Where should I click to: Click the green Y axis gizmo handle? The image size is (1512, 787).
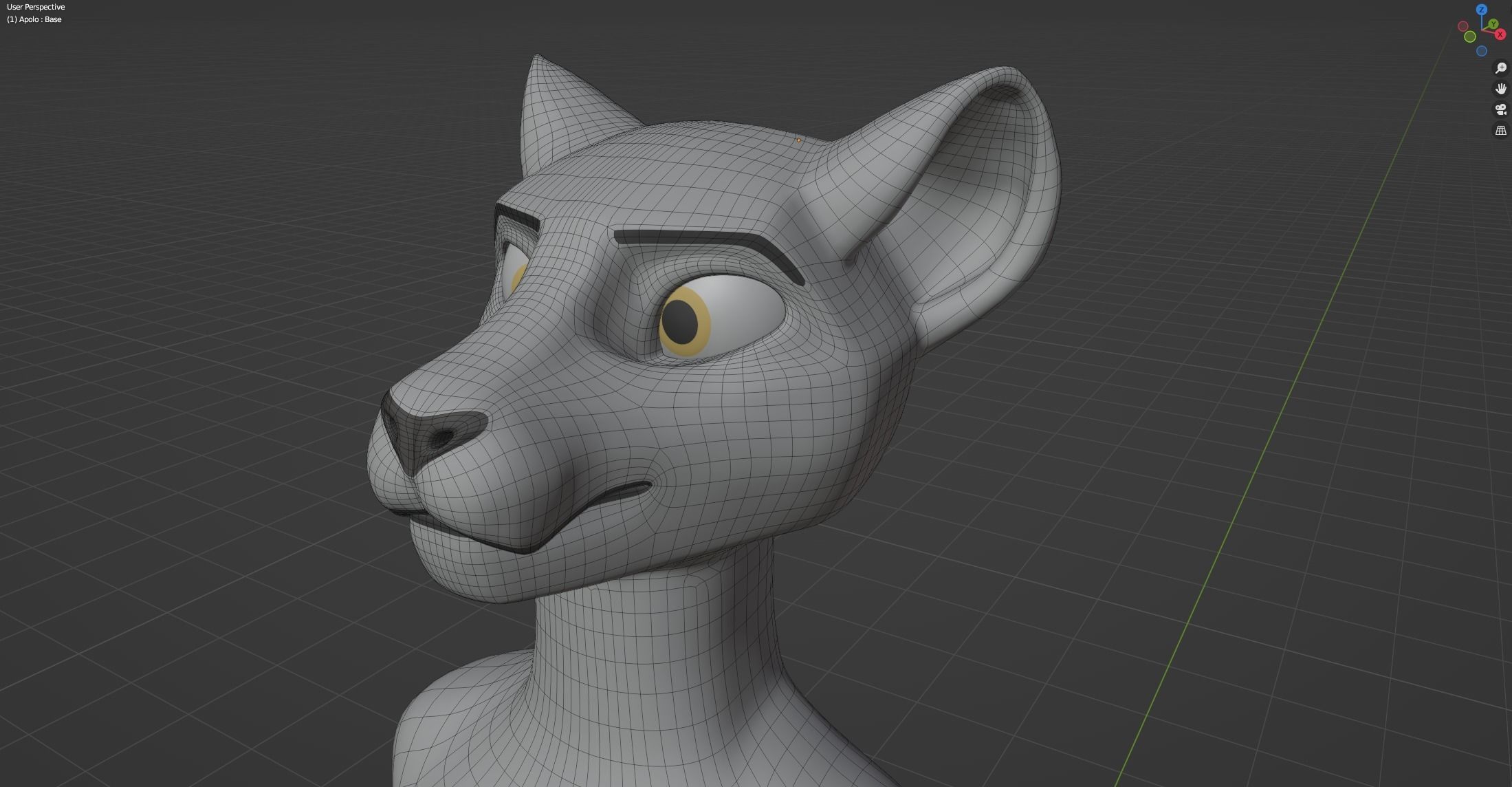point(1493,24)
